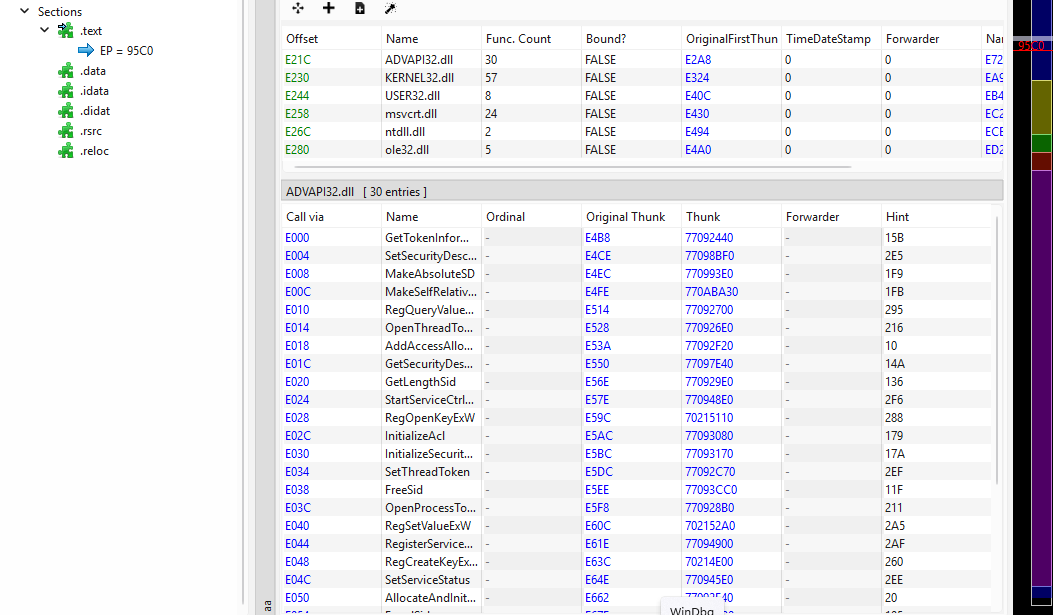1053x615 pixels.
Task: Select the .rsrc section label
Action: point(91,131)
